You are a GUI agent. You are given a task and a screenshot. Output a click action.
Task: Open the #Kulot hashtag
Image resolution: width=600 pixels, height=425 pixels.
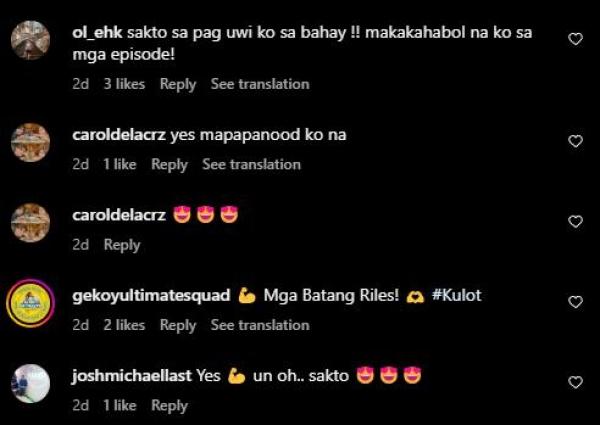(x=457, y=295)
